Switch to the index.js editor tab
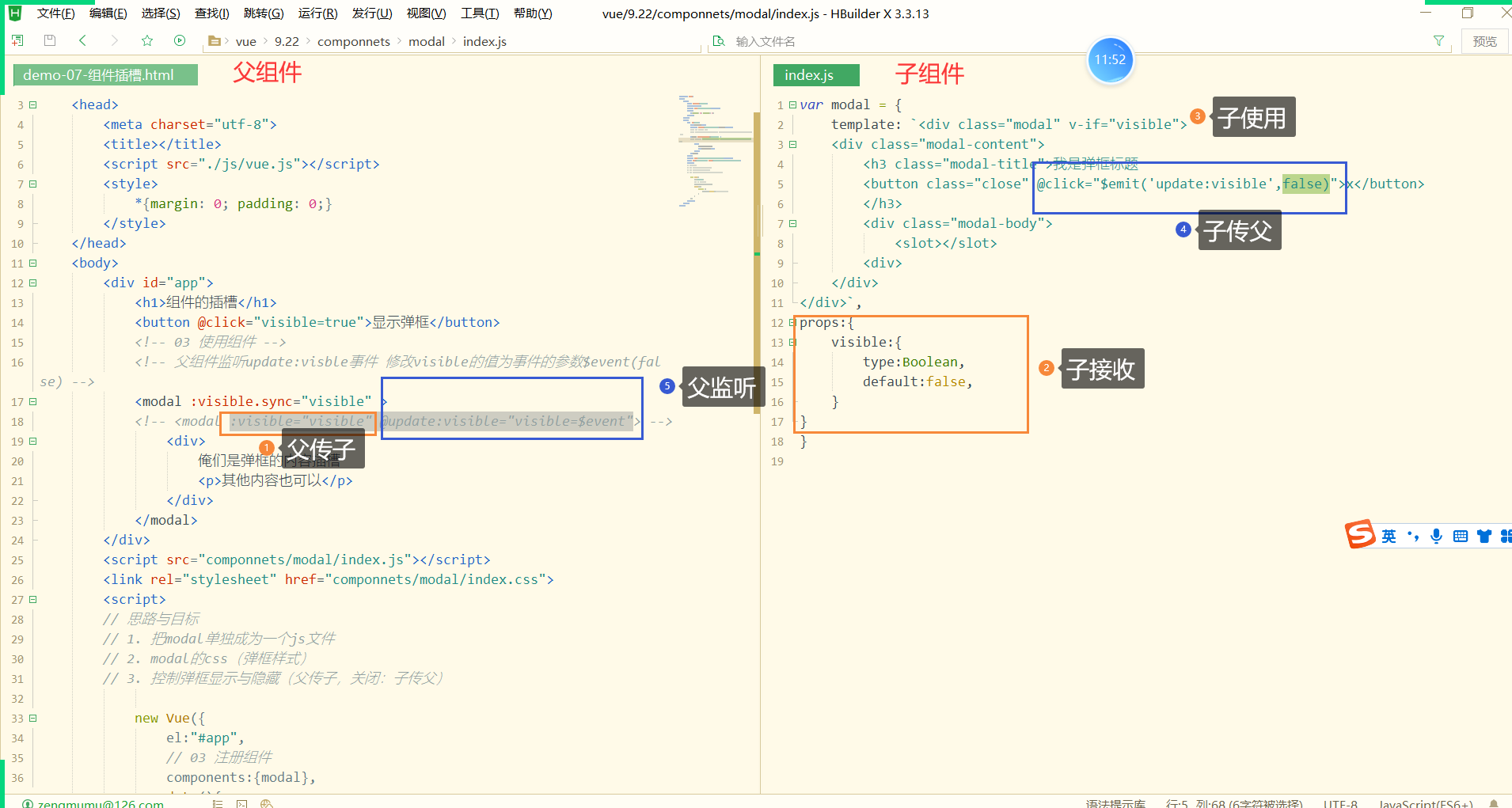Image resolution: width=1512 pixels, height=808 pixels. [x=815, y=75]
